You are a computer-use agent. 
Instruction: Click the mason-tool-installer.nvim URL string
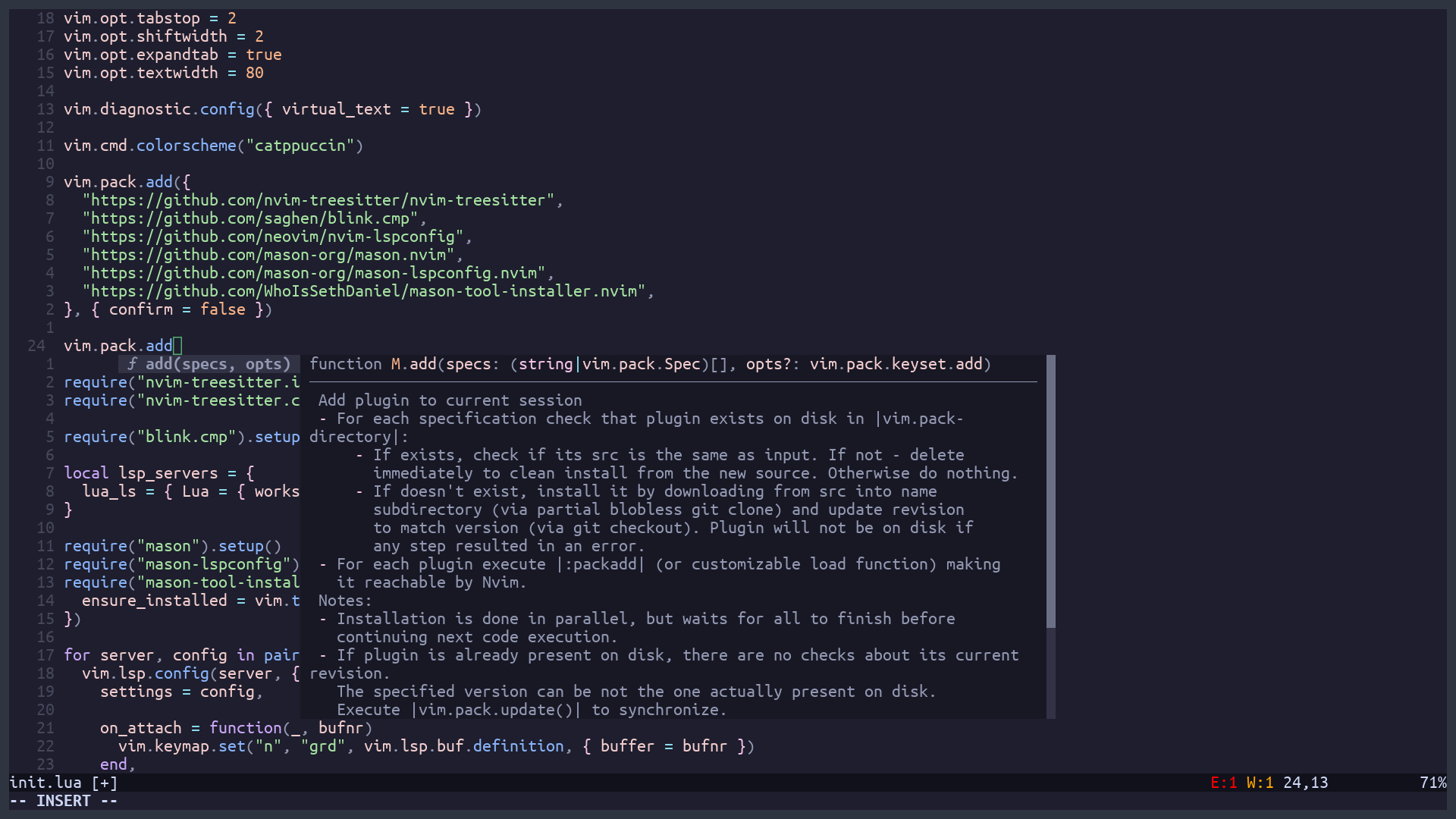[364, 291]
